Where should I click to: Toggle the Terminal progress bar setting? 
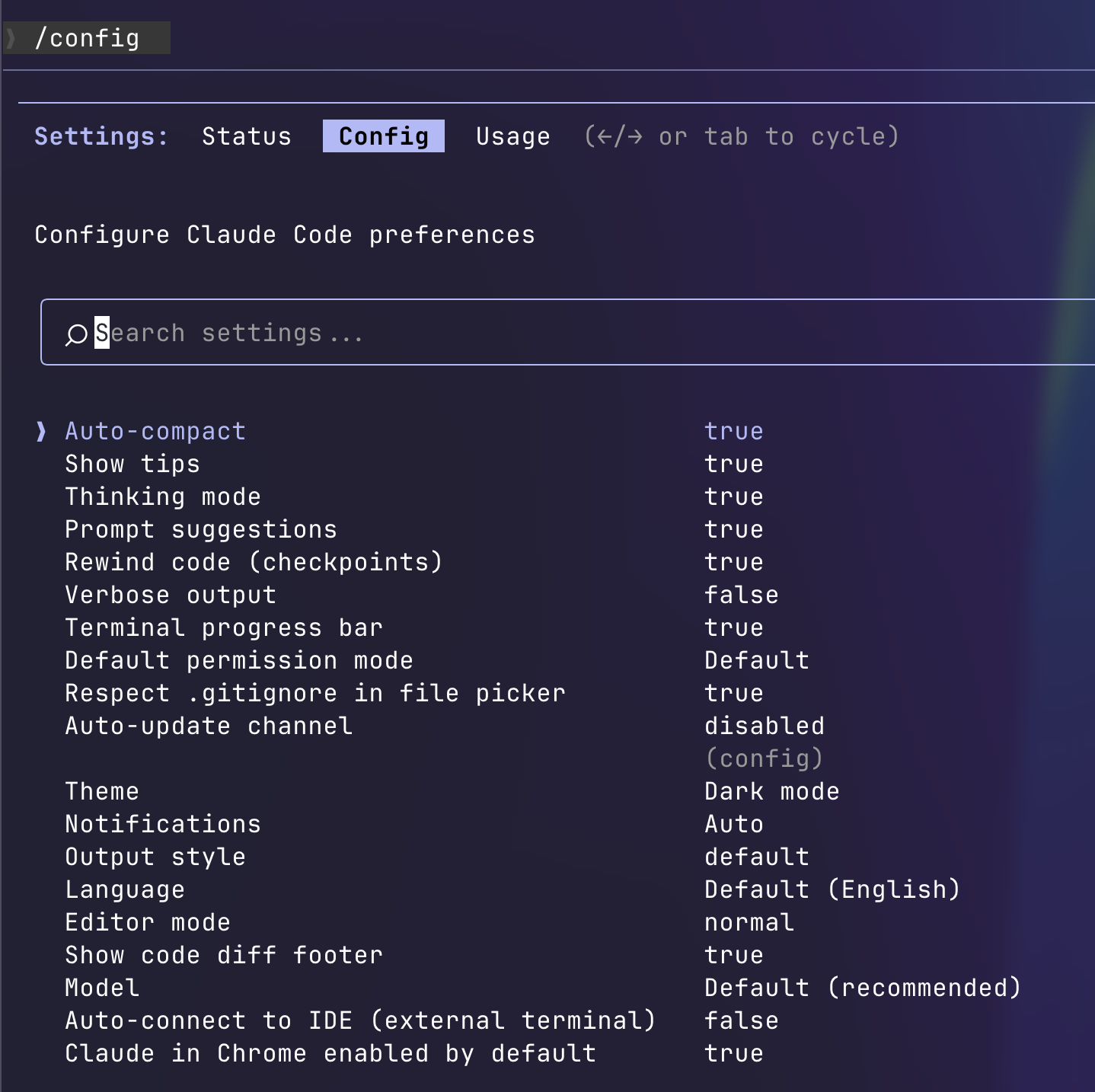pyautogui.click(x=224, y=628)
